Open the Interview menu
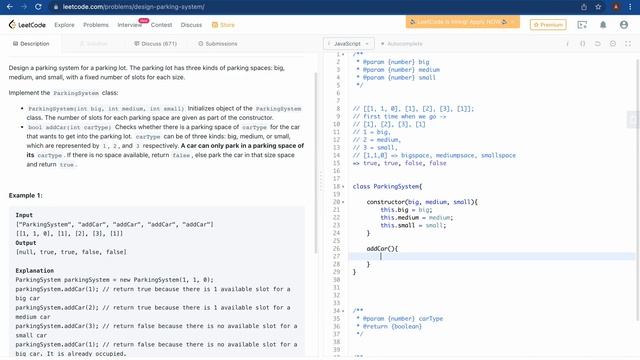 tap(129, 25)
